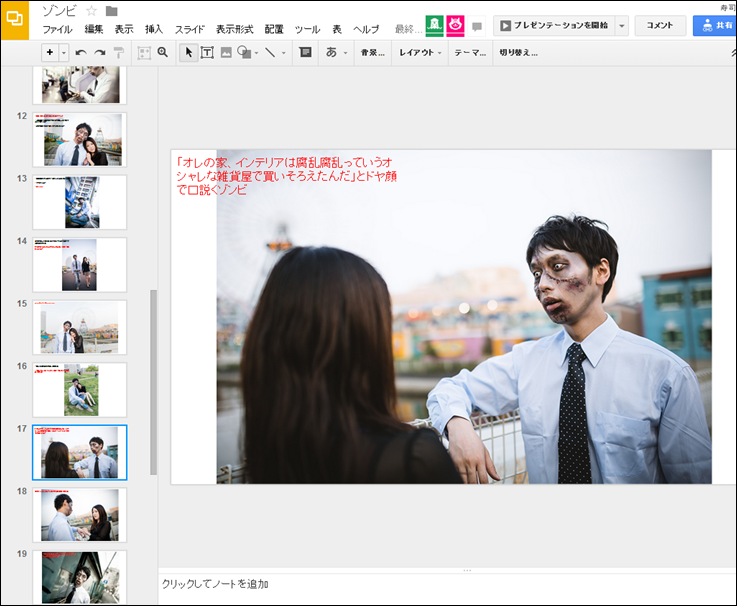Select slide 12 thumbnail

(79, 139)
